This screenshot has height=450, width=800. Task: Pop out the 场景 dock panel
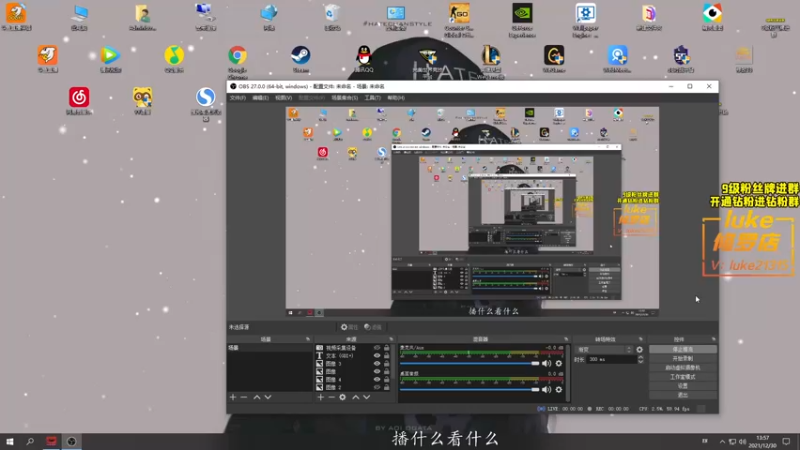[308, 339]
